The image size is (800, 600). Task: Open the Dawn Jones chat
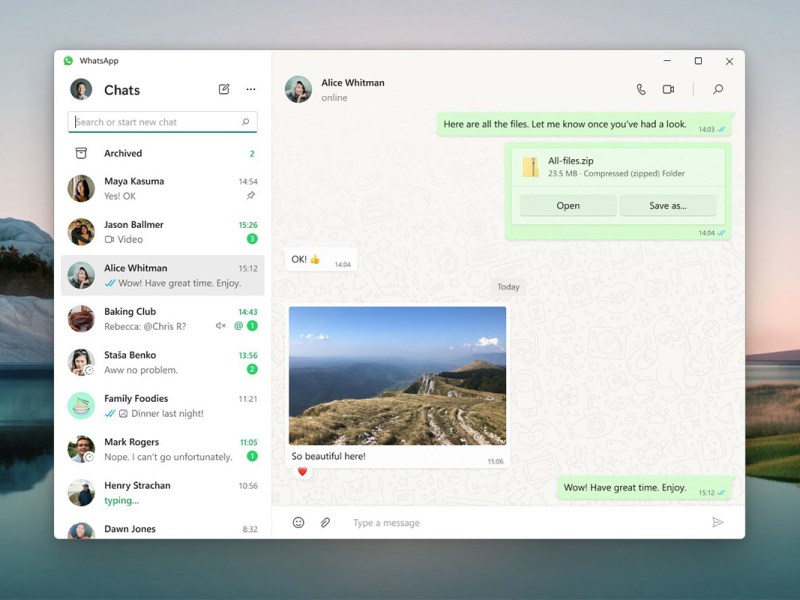(163, 530)
